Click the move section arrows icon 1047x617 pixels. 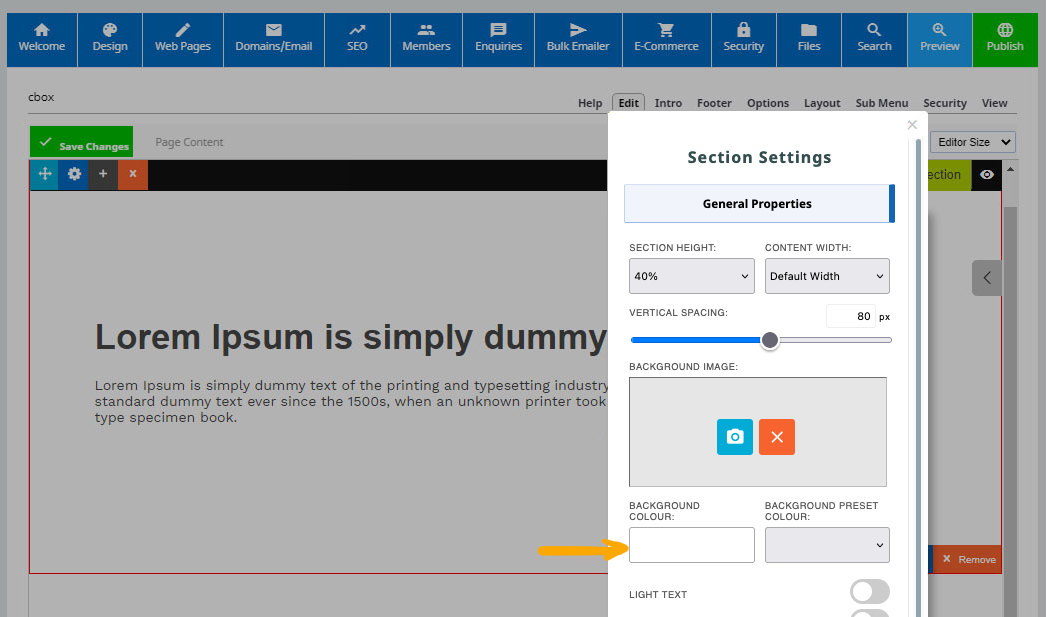[45, 174]
